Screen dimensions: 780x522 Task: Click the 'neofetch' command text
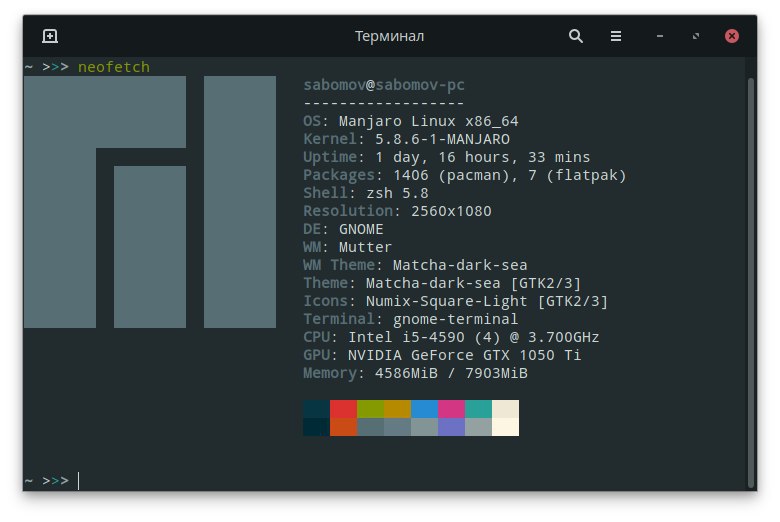click(114, 67)
